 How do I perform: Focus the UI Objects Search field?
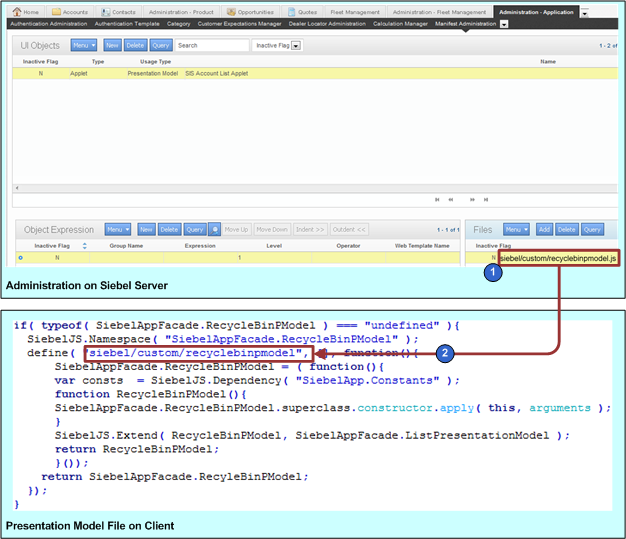(212, 45)
